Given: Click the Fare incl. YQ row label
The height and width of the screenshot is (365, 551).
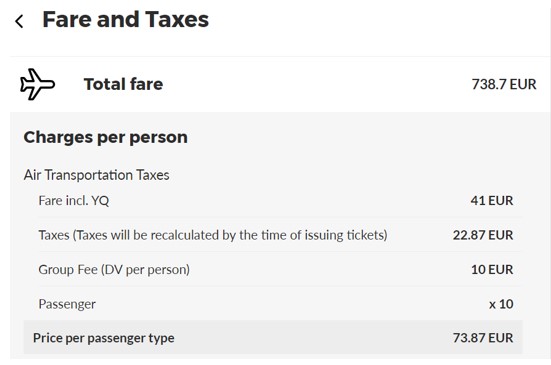Looking at the screenshot, I should [74, 201].
